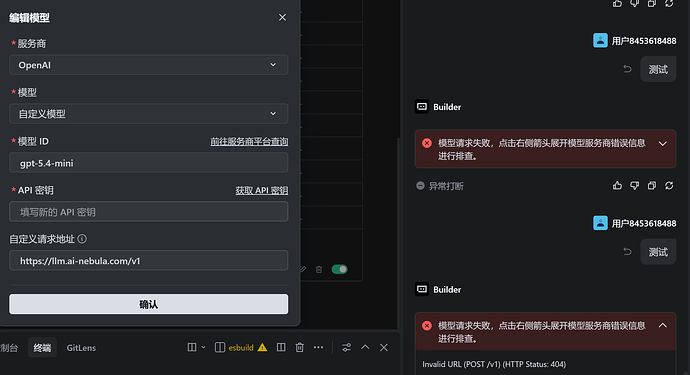Confirm with the 确认 button
The height and width of the screenshot is (375, 690).
coord(149,304)
